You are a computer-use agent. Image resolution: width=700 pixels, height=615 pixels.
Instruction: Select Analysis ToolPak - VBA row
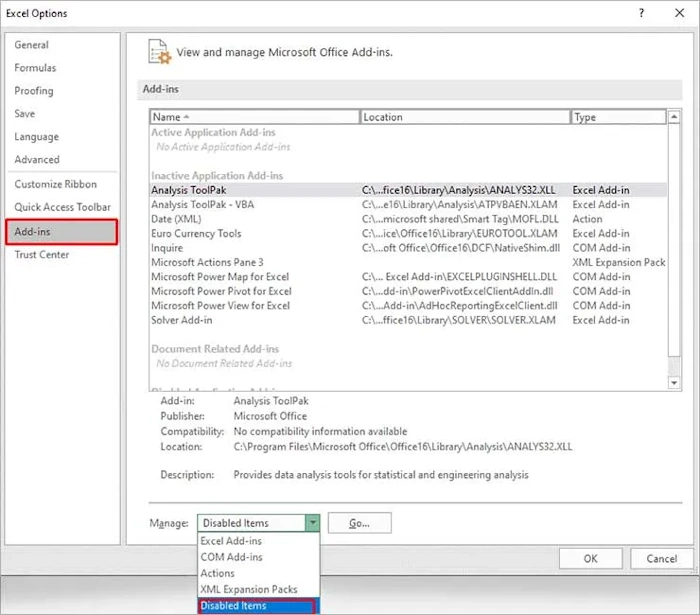pos(408,204)
